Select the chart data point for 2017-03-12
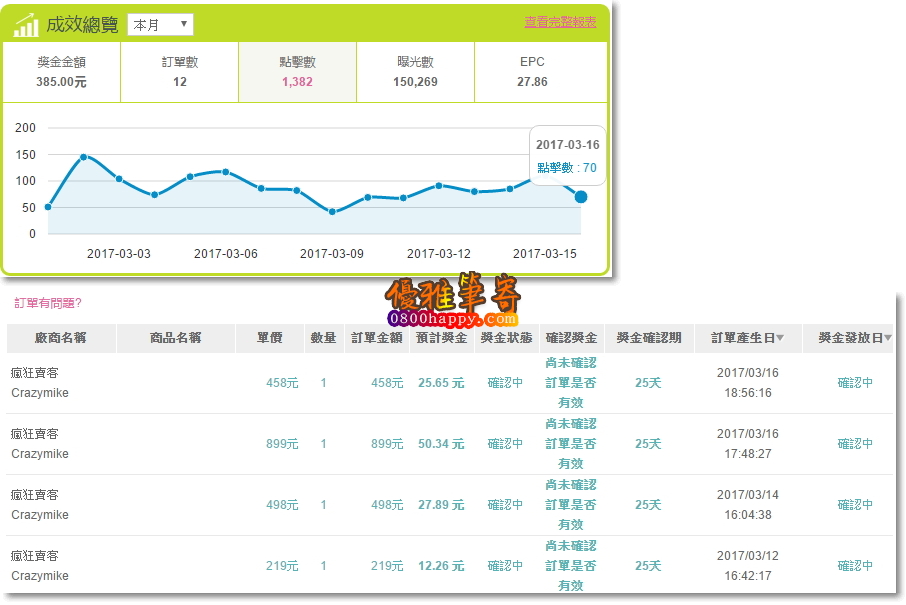The width and height of the screenshot is (906, 605). pyautogui.click(x=439, y=185)
